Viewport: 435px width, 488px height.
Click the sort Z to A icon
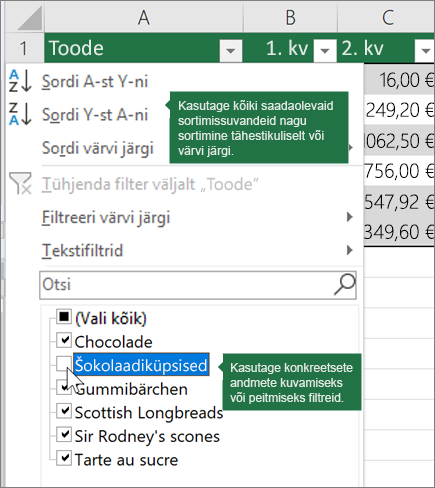[x=20, y=114]
